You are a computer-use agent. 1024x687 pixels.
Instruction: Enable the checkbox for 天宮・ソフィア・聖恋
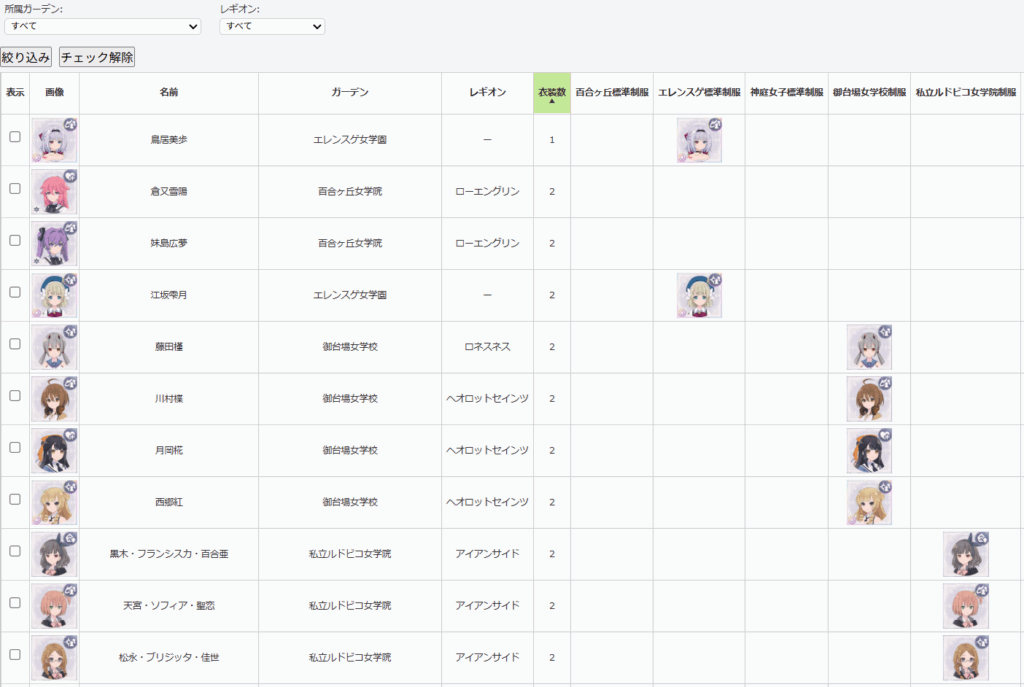[x=15, y=603]
